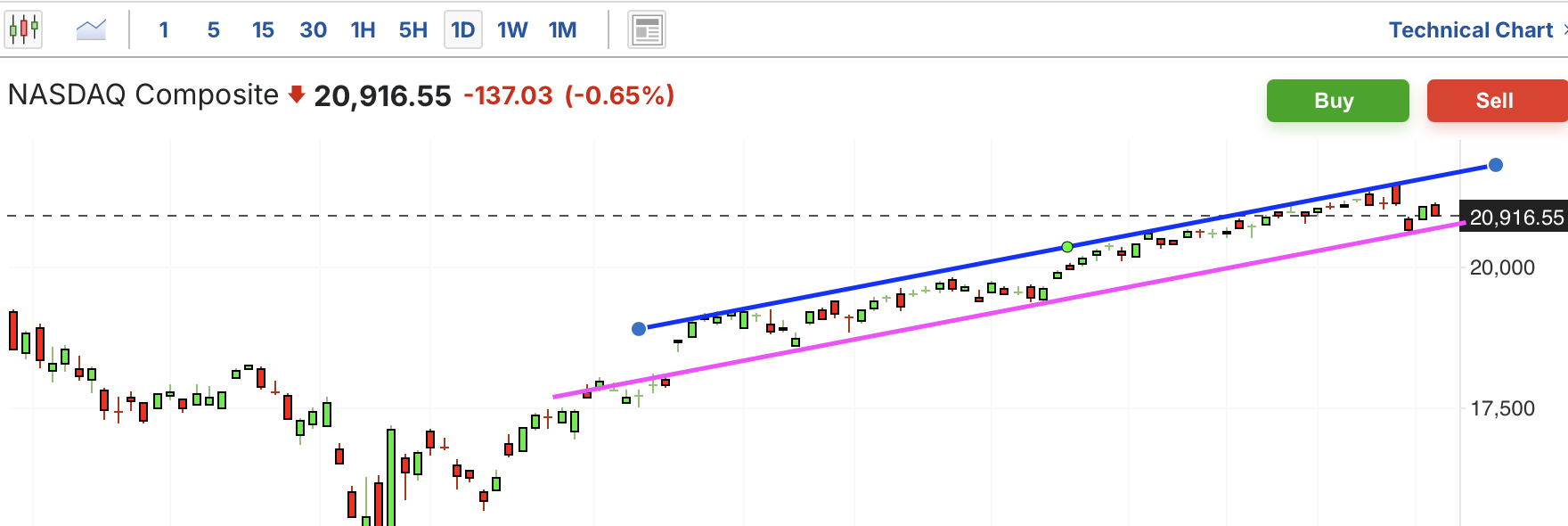Screen dimensions: 1568x526
Task: Choose the 5H interval
Action: tap(412, 30)
